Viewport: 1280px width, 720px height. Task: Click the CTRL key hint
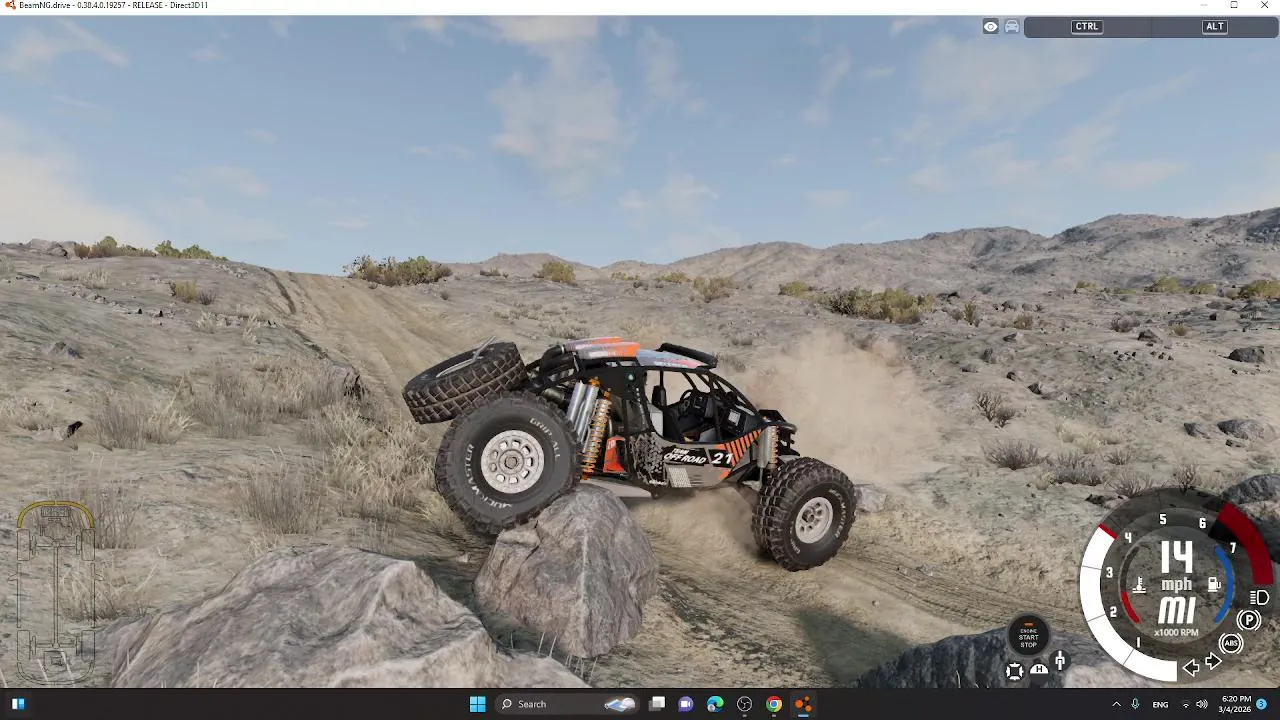(1087, 27)
